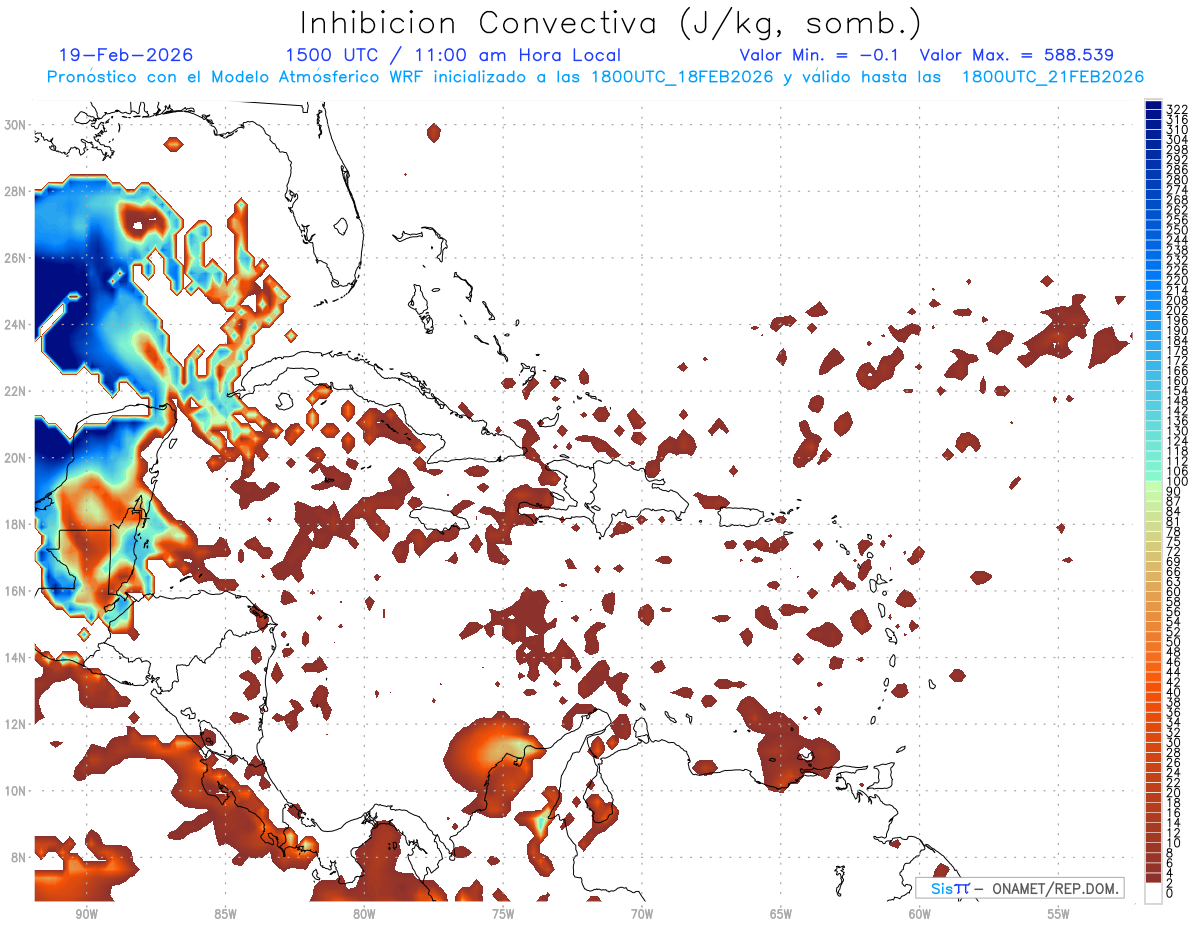
Task: Click the '70W' longitude label
Action: click(x=642, y=915)
